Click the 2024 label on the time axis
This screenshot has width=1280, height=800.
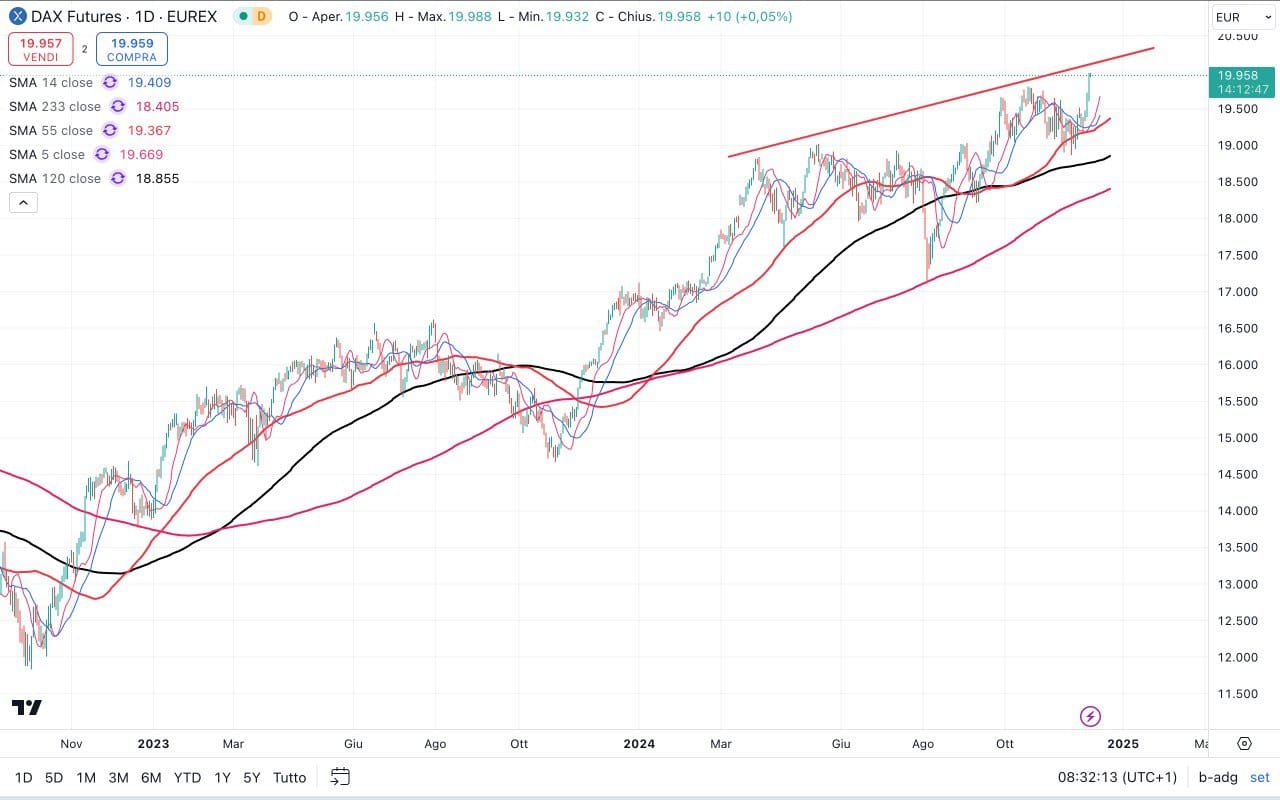coord(639,744)
